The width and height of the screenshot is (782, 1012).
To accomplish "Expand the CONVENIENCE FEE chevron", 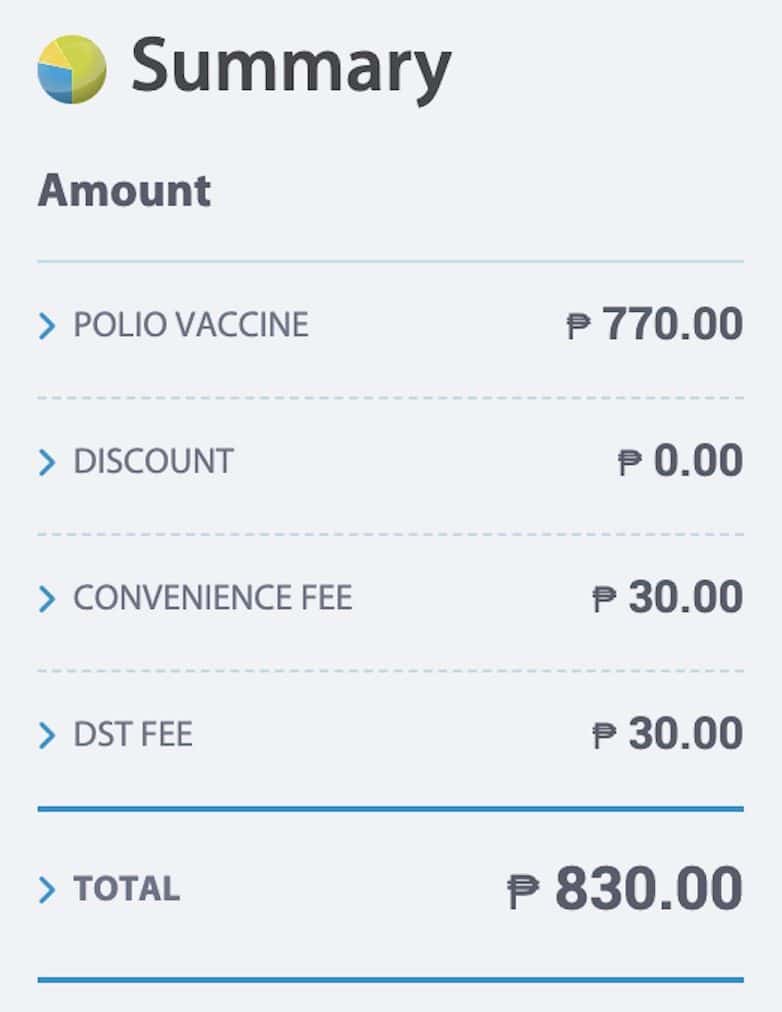I will pos(47,599).
